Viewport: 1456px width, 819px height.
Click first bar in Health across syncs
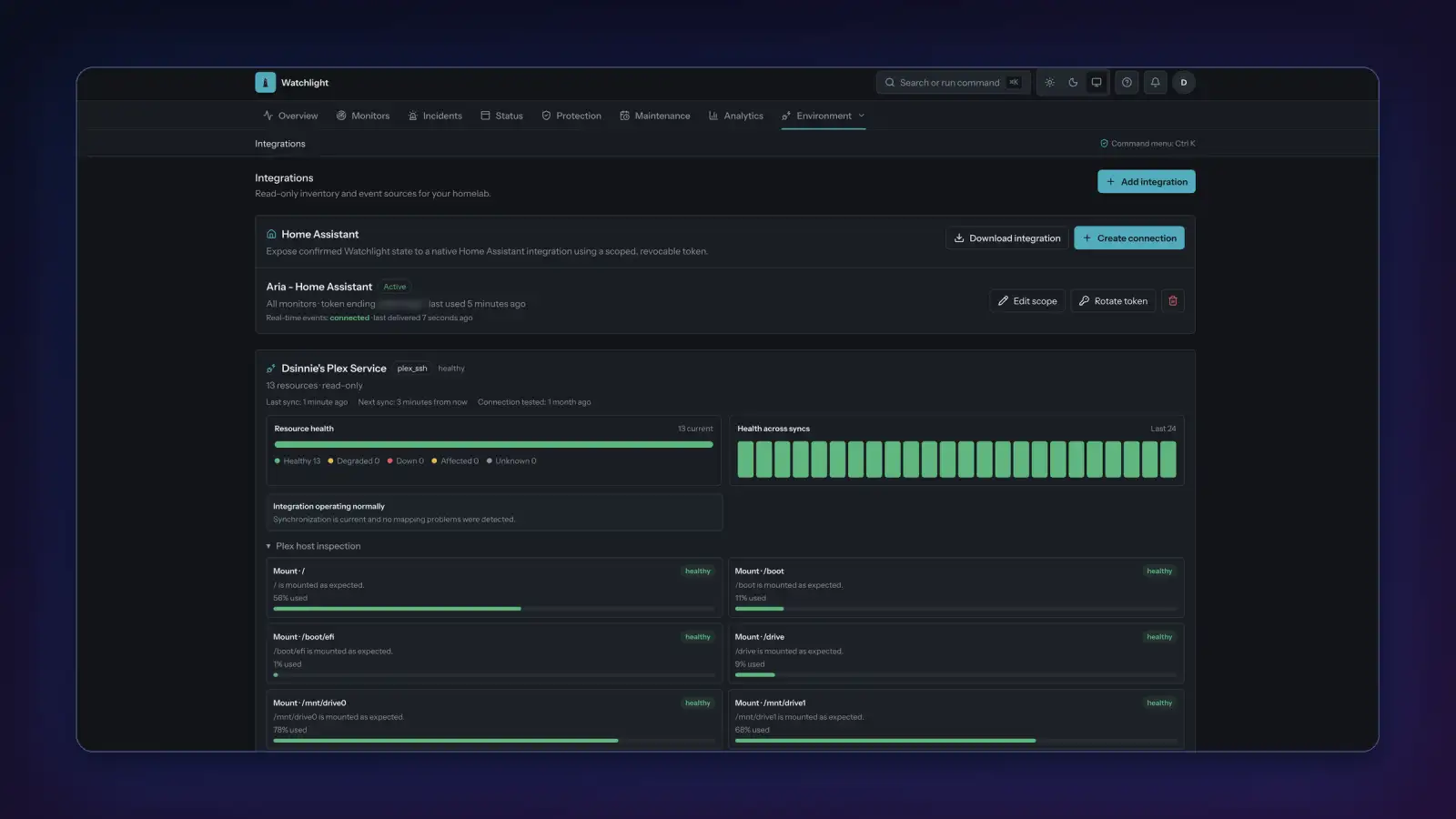pos(745,460)
